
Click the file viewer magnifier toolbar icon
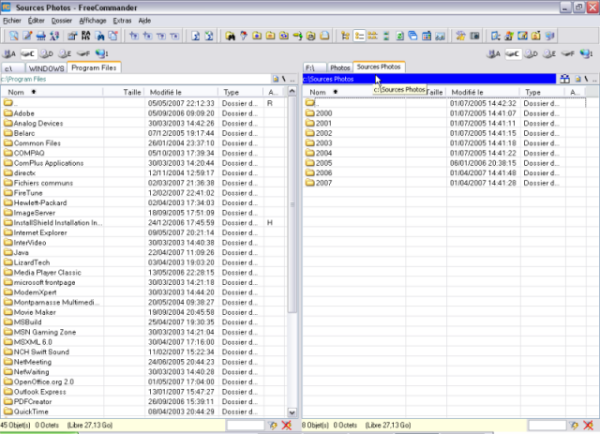tap(14, 36)
